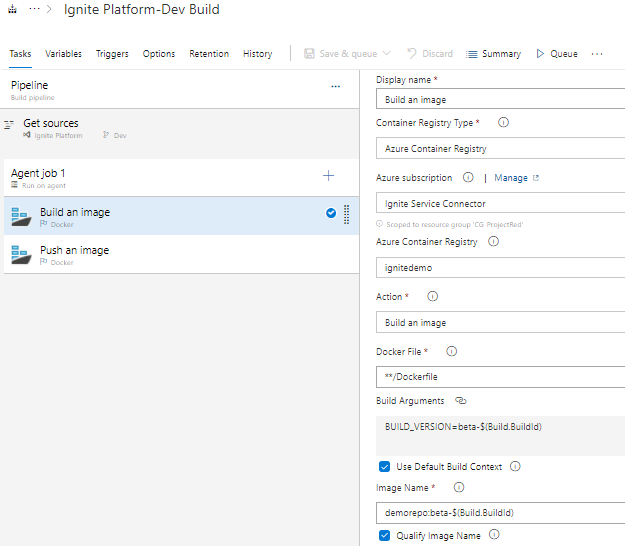Click the Ignite Platform-Dev Build title
Image resolution: width=625 pixels, height=546 pixels.
pyautogui.click(x=142, y=10)
